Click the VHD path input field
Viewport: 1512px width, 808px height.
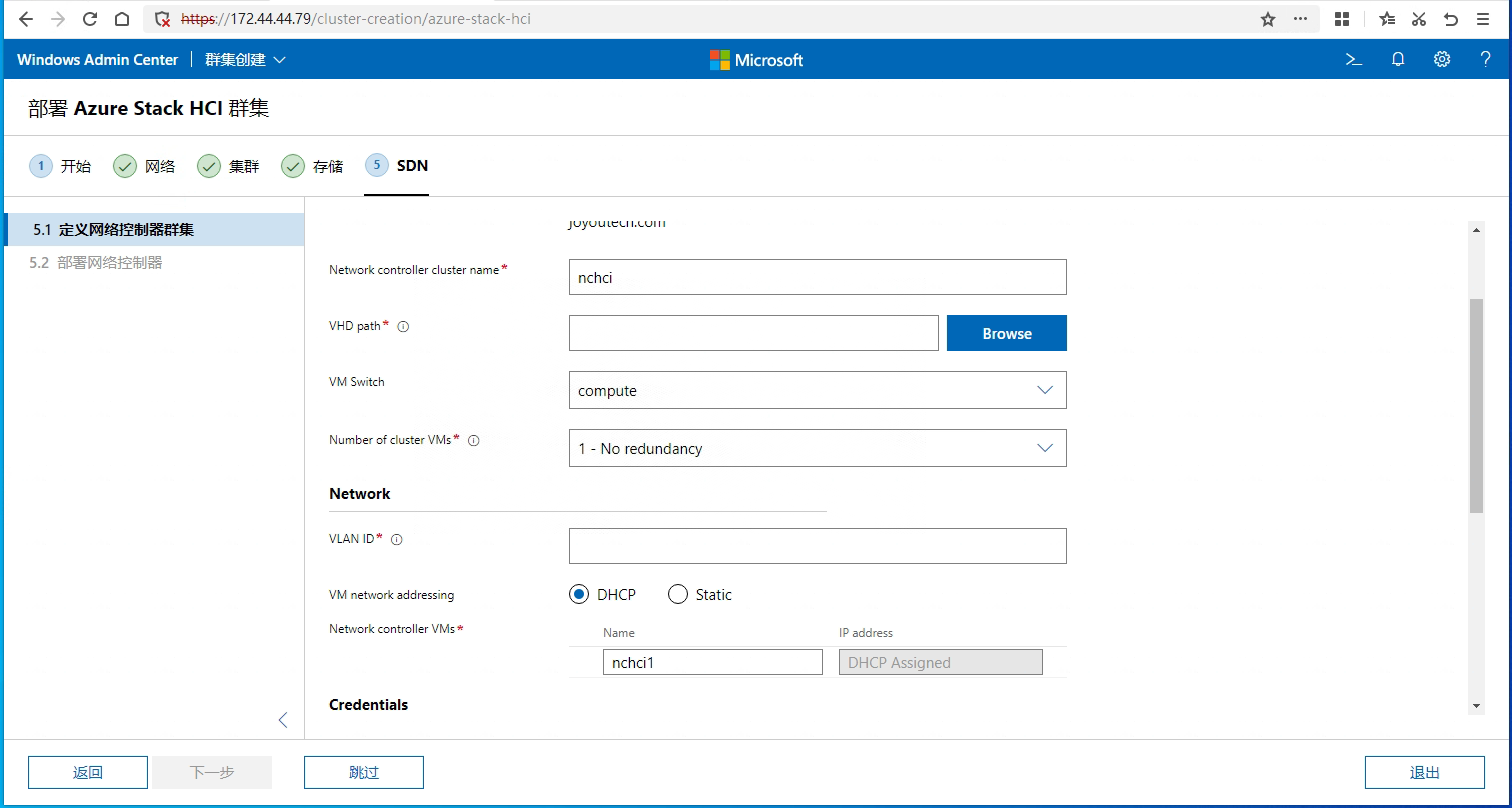click(754, 333)
